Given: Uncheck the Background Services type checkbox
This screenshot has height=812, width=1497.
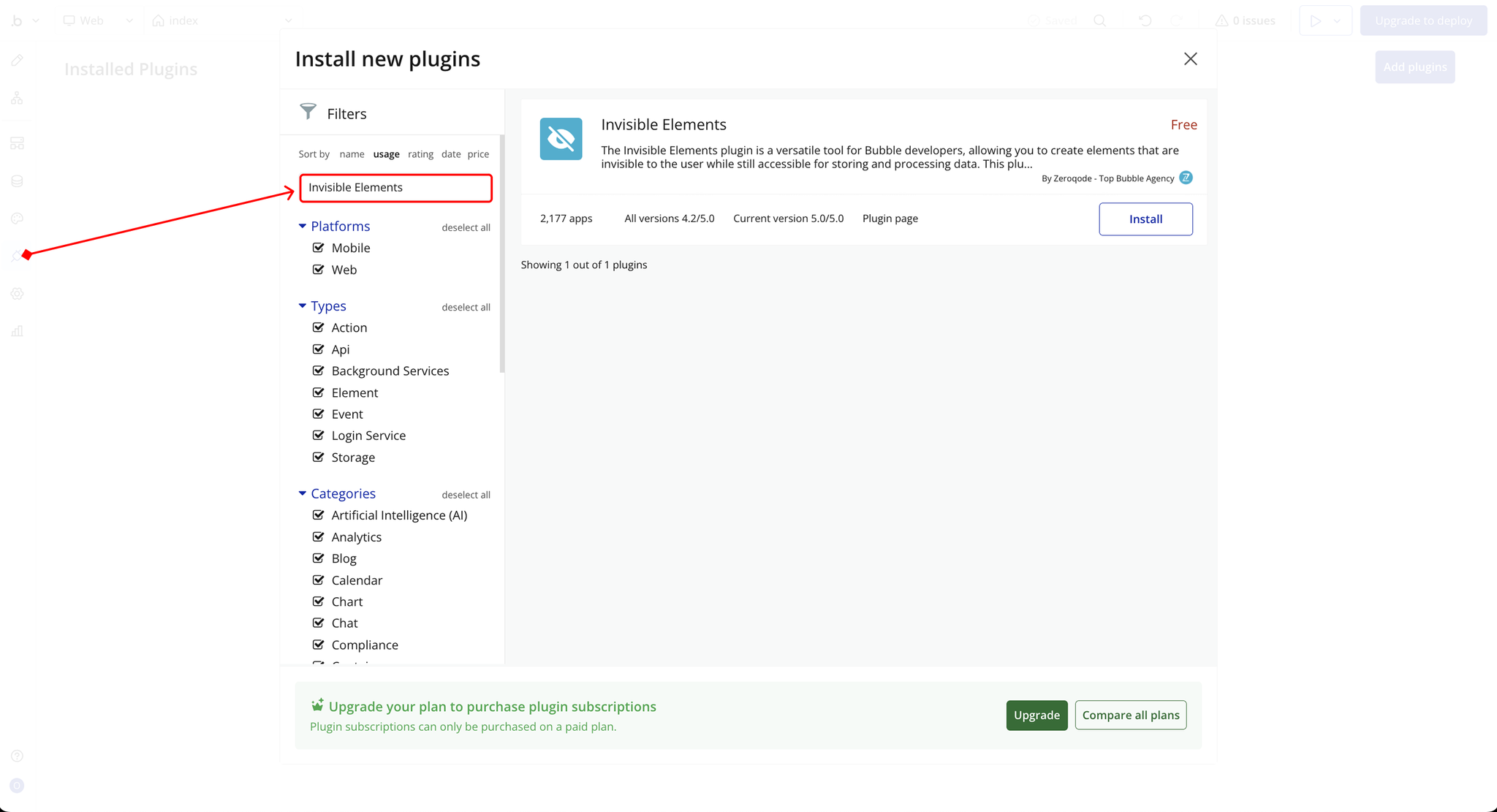Looking at the screenshot, I should tap(319, 371).
